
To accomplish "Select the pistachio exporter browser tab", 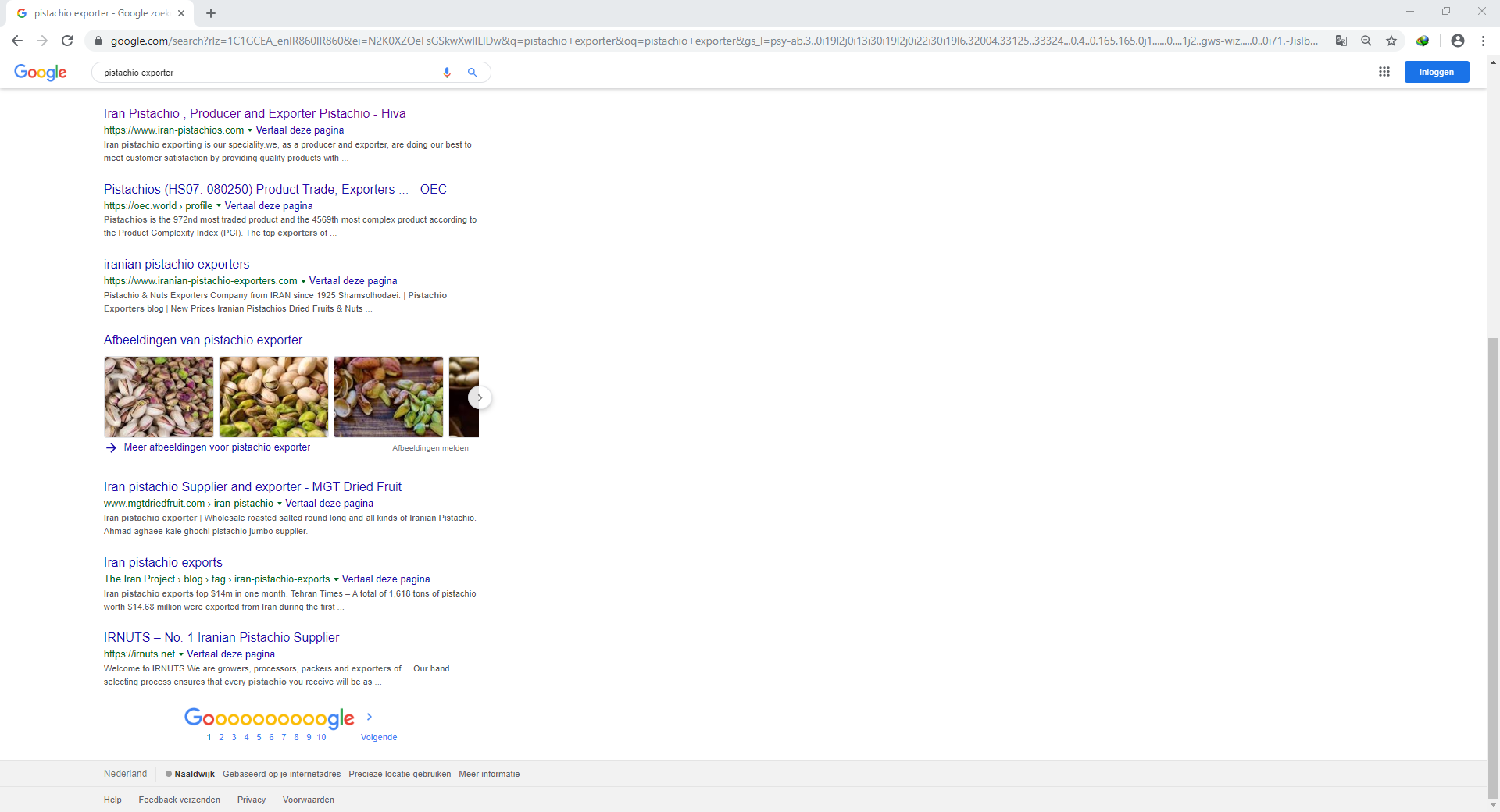I will point(100,13).
